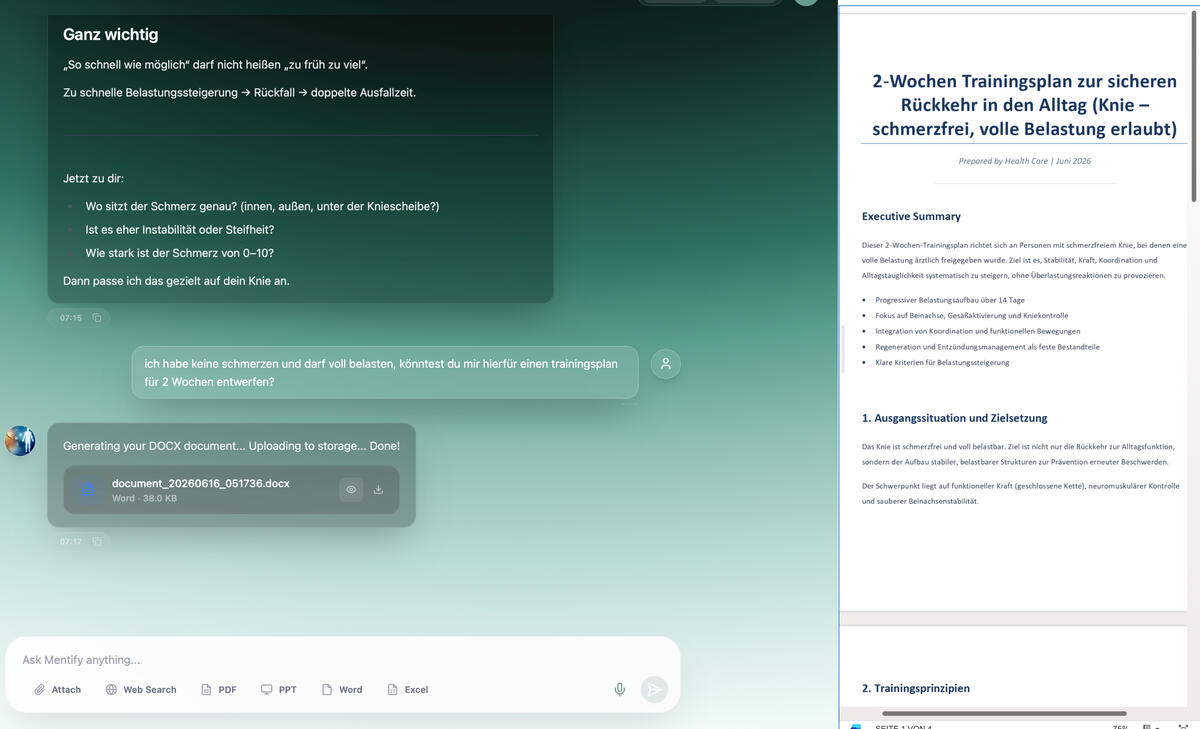This screenshot has width=1200, height=729.
Task: Click the bullet 'Progressiver Belastungsaufbau über 14 Tage'
Action: tap(949, 300)
